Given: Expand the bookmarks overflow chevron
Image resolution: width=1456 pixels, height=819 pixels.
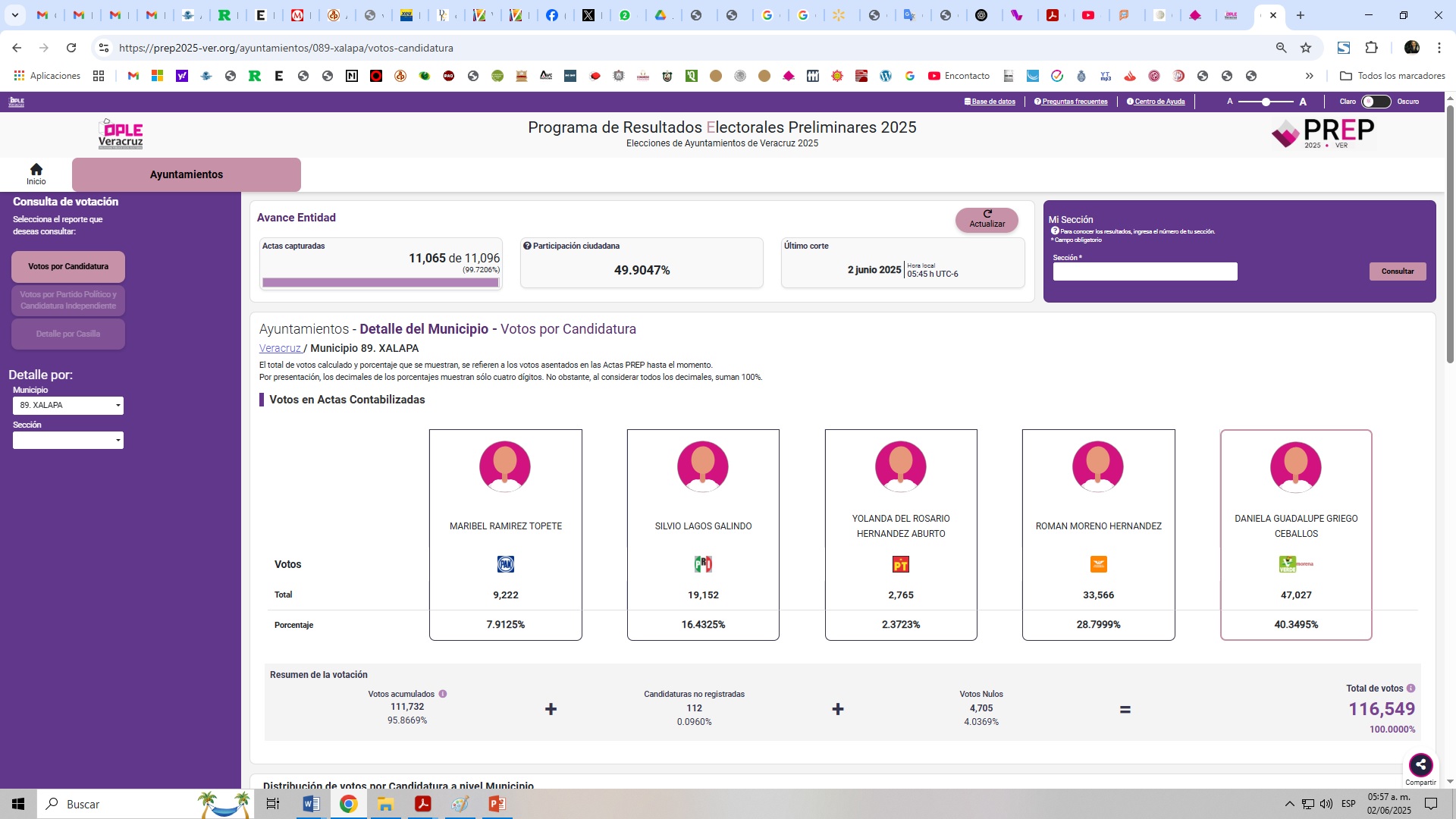Looking at the screenshot, I should (x=1309, y=76).
